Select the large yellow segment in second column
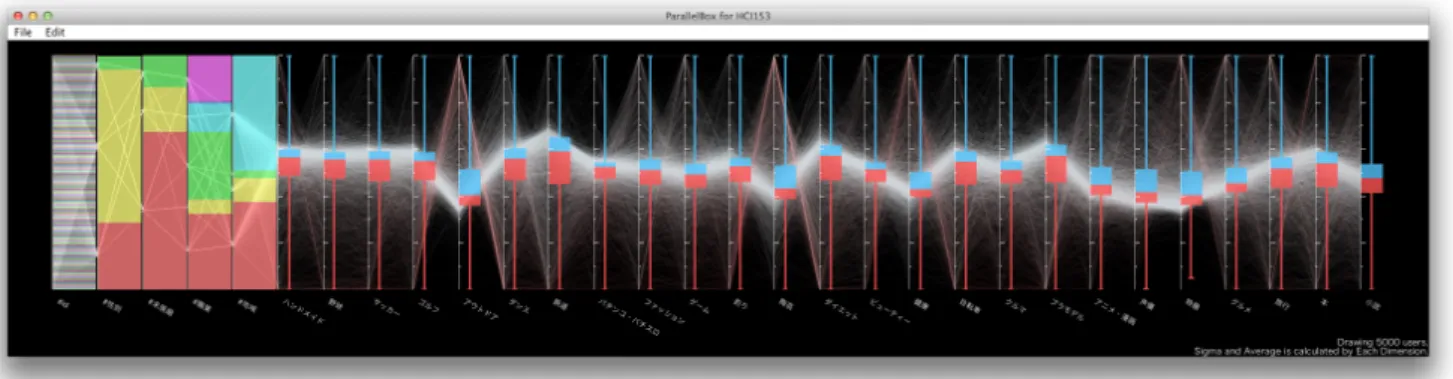Viewport: 1453px width, 379px height. coord(119,146)
